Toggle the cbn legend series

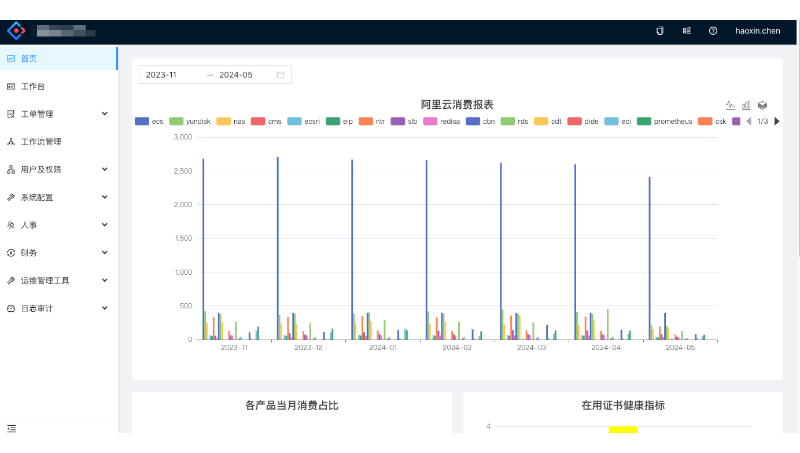(x=481, y=121)
